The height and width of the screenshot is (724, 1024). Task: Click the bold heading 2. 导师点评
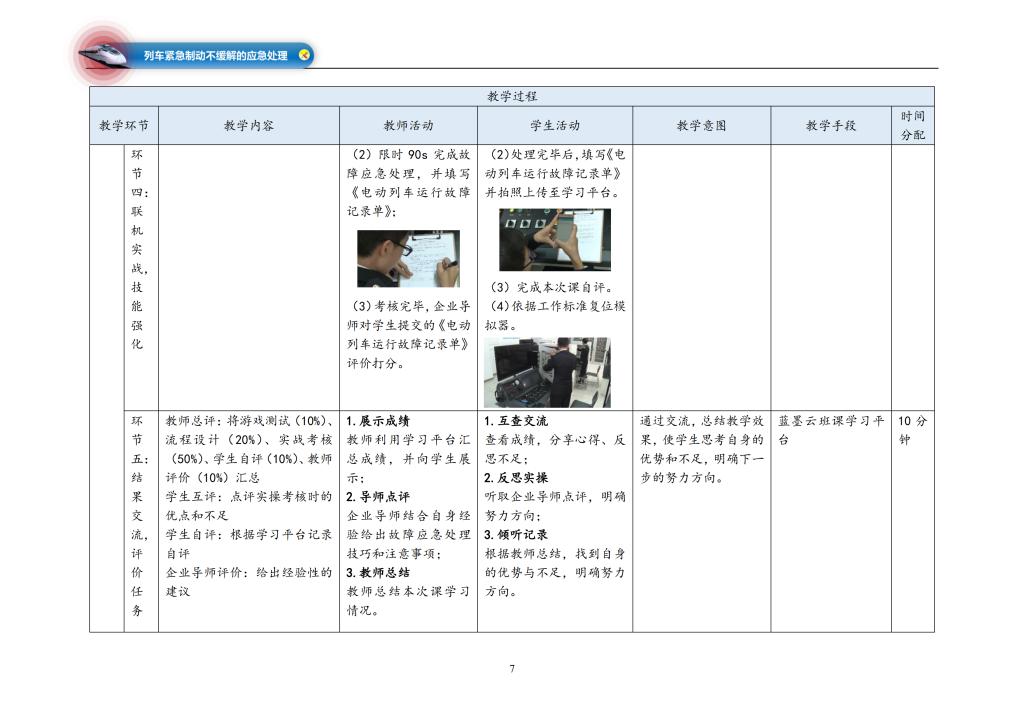coord(378,497)
